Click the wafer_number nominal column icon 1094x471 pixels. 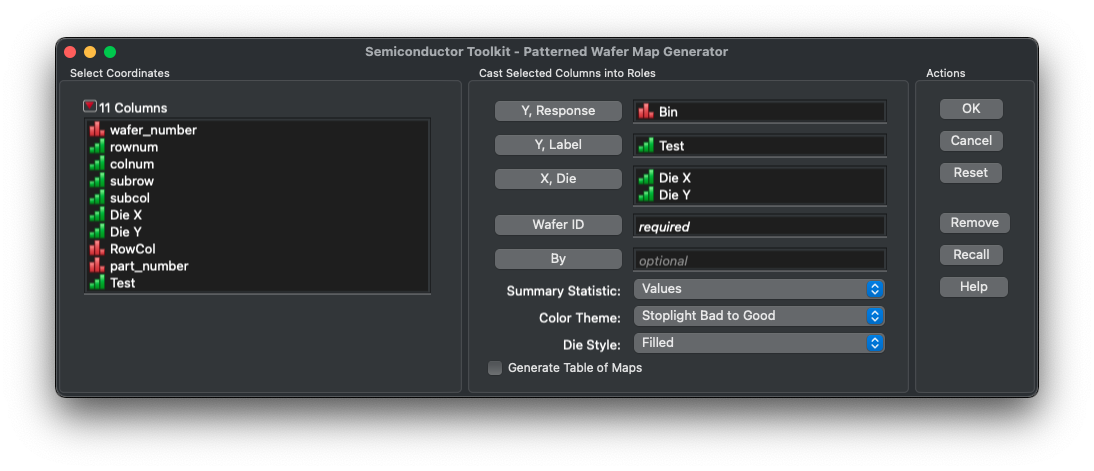click(97, 130)
